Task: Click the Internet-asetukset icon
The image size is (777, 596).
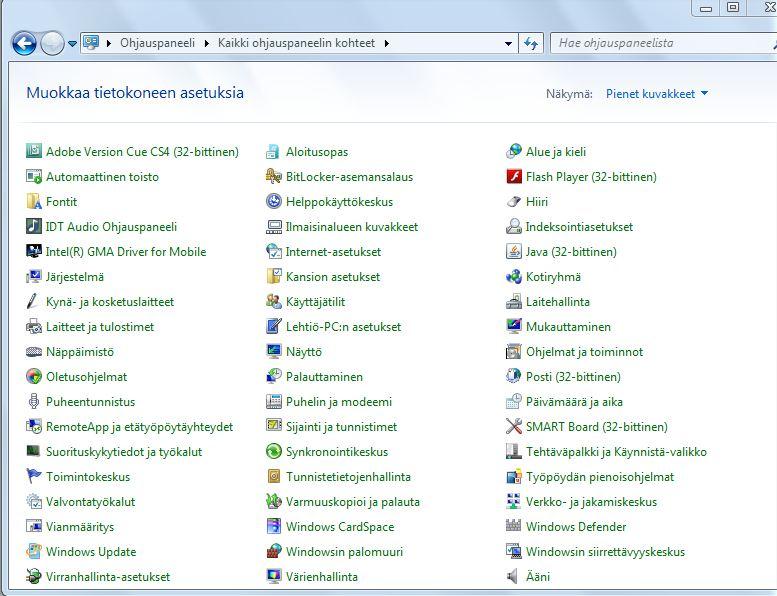Action: [274, 251]
